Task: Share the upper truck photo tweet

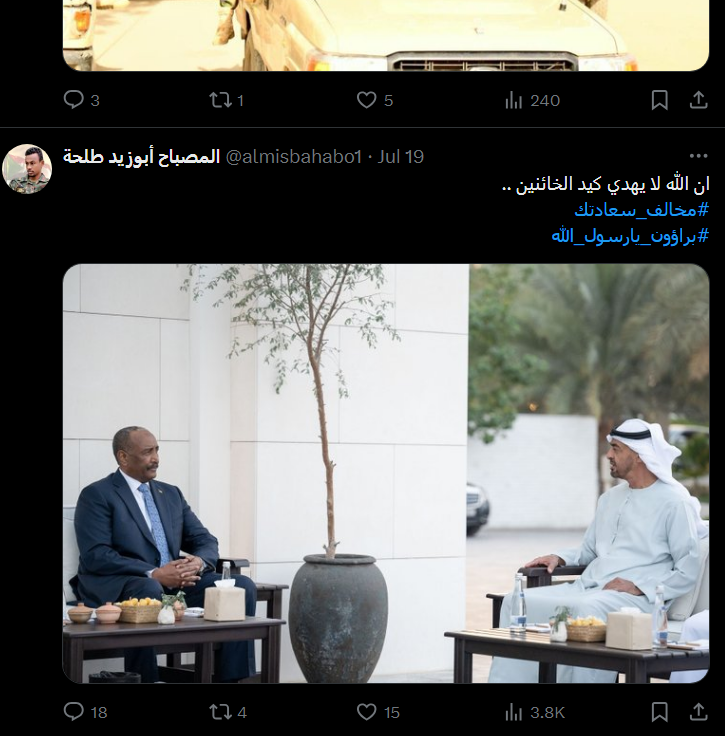Action: [x=698, y=100]
